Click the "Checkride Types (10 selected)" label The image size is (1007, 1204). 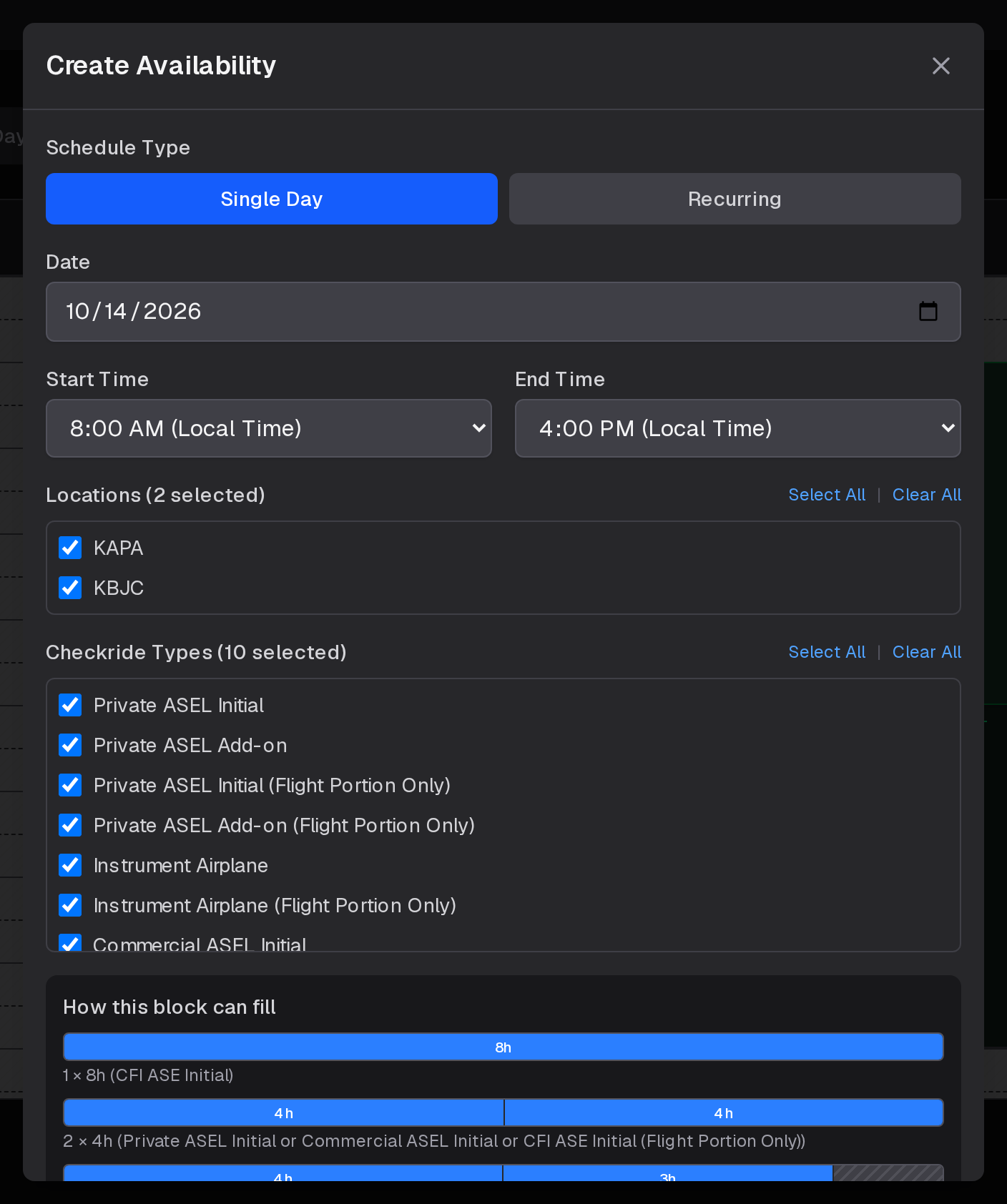coord(196,652)
